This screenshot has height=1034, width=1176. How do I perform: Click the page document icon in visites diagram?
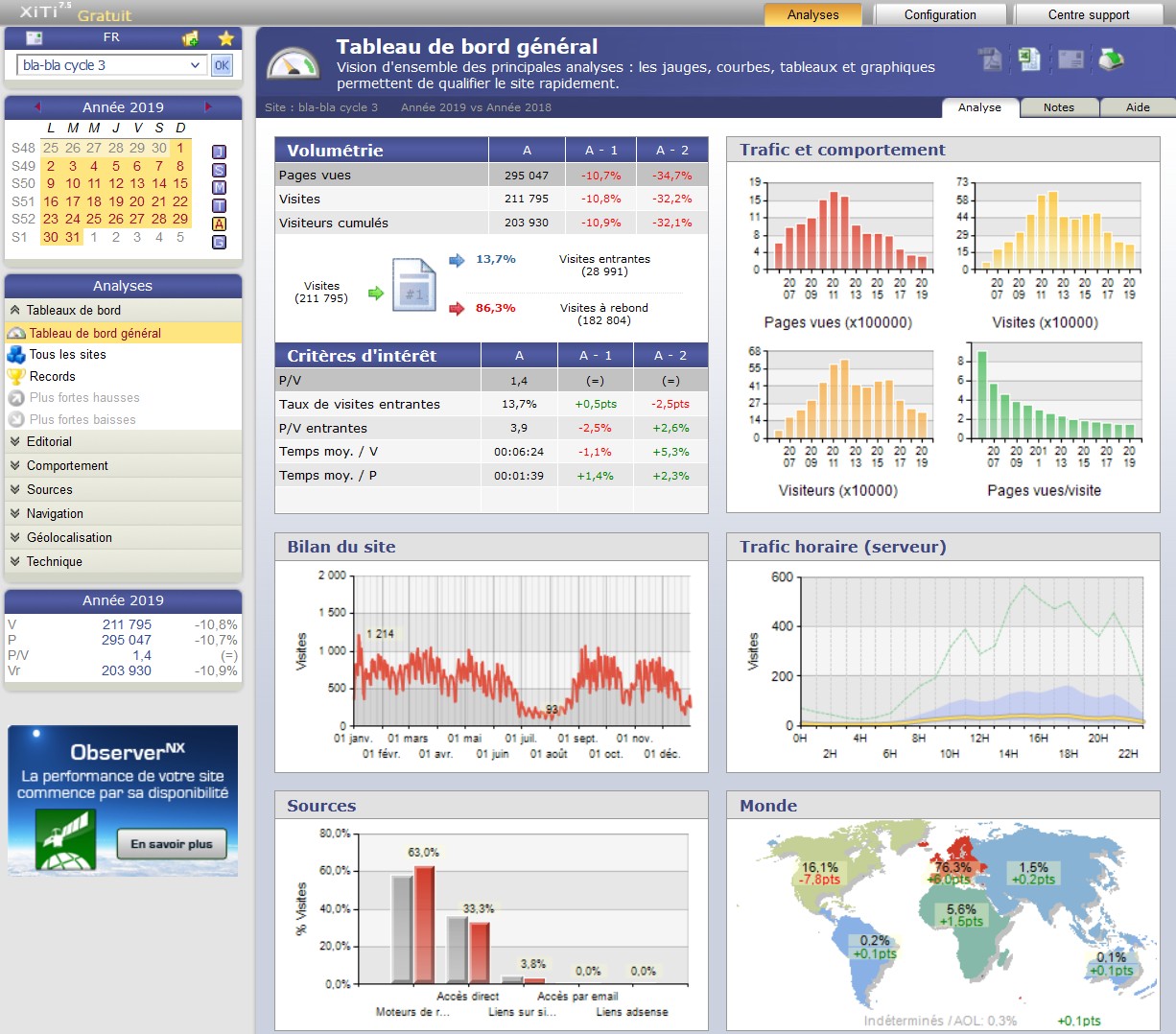pos(413,284)
